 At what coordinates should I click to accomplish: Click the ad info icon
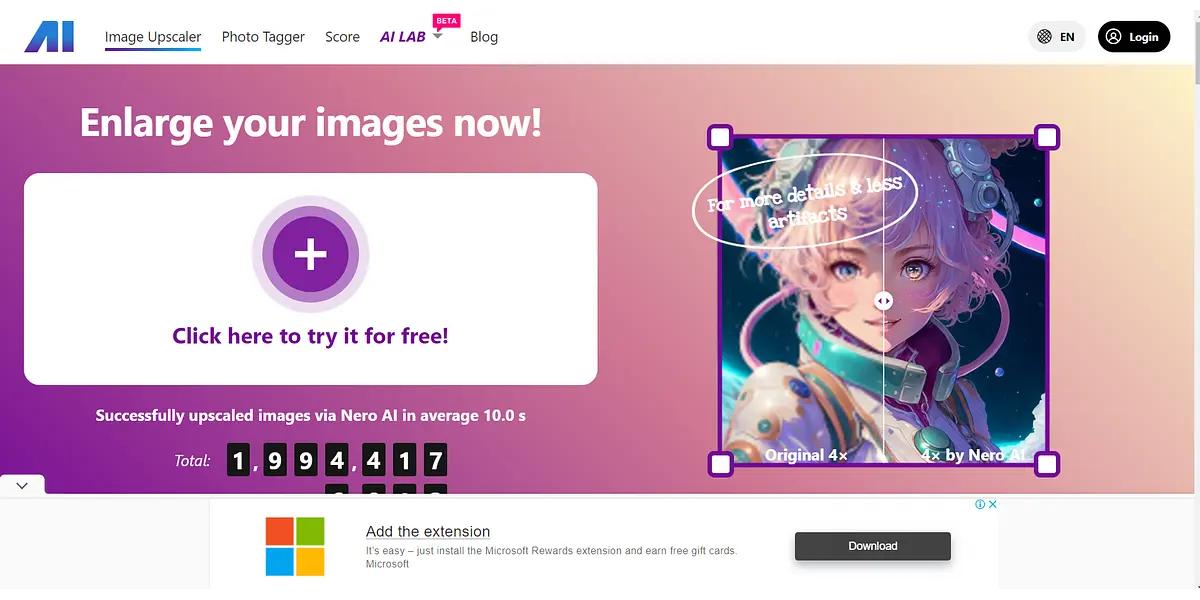click(981, 504)
